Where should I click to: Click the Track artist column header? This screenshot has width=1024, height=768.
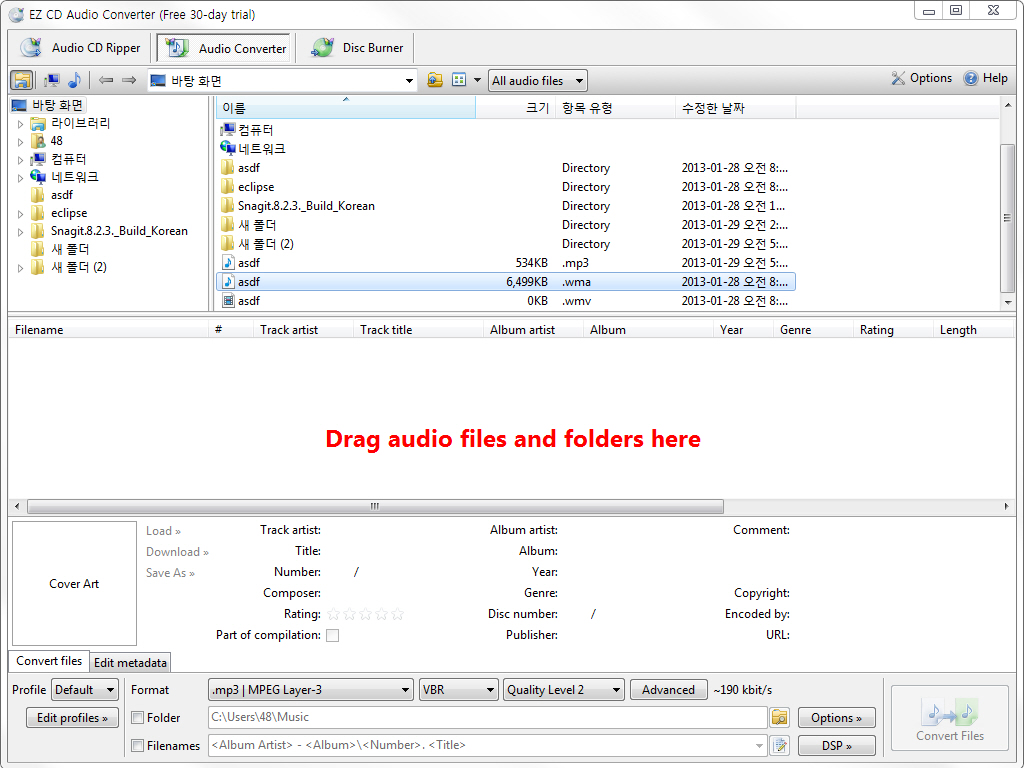click(303, 330)
